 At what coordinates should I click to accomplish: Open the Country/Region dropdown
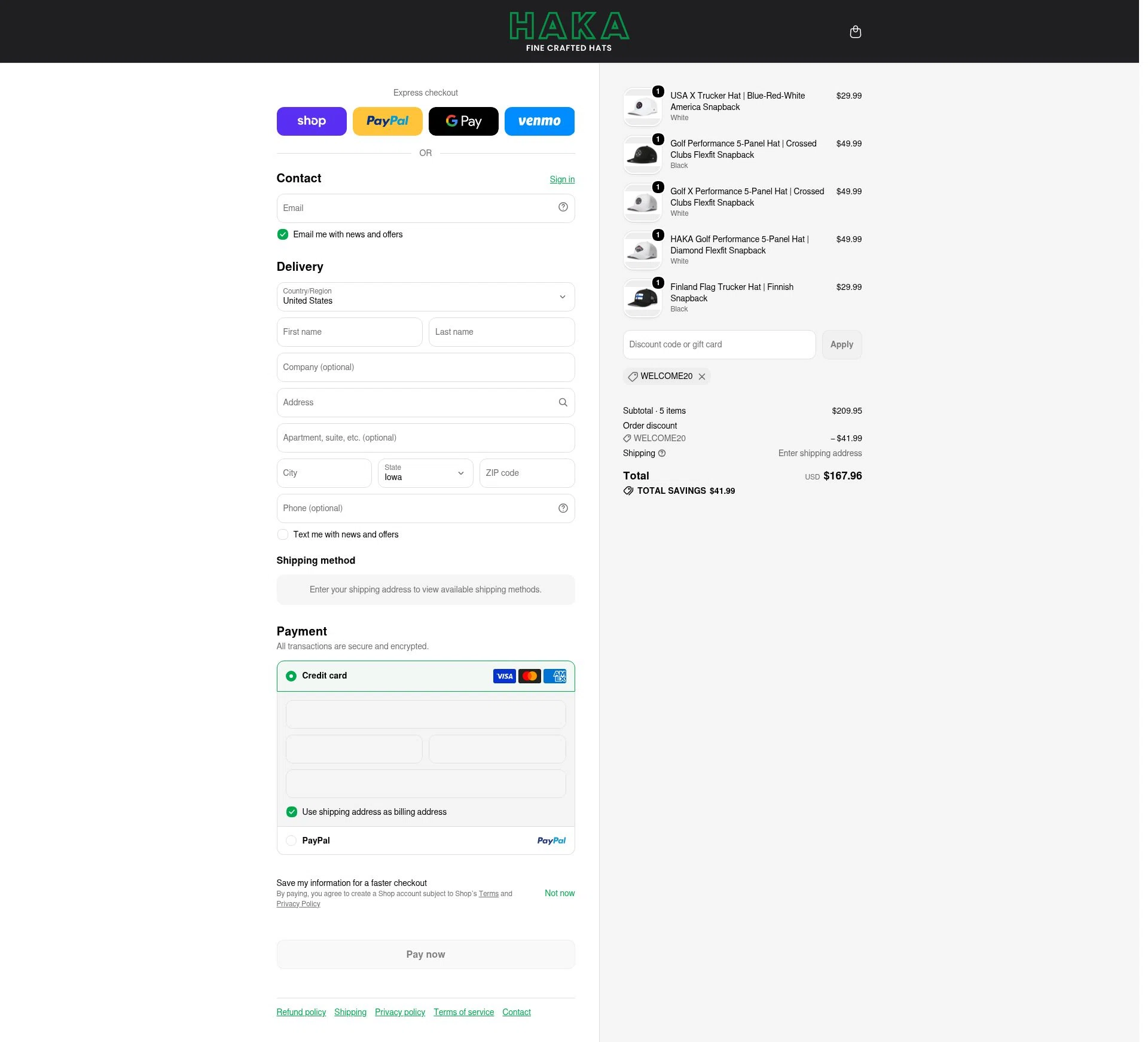tap(426, 297)
